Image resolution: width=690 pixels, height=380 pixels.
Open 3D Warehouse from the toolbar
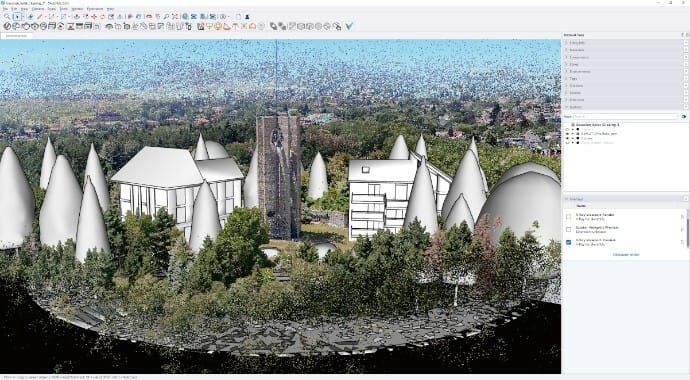point(185,17)
